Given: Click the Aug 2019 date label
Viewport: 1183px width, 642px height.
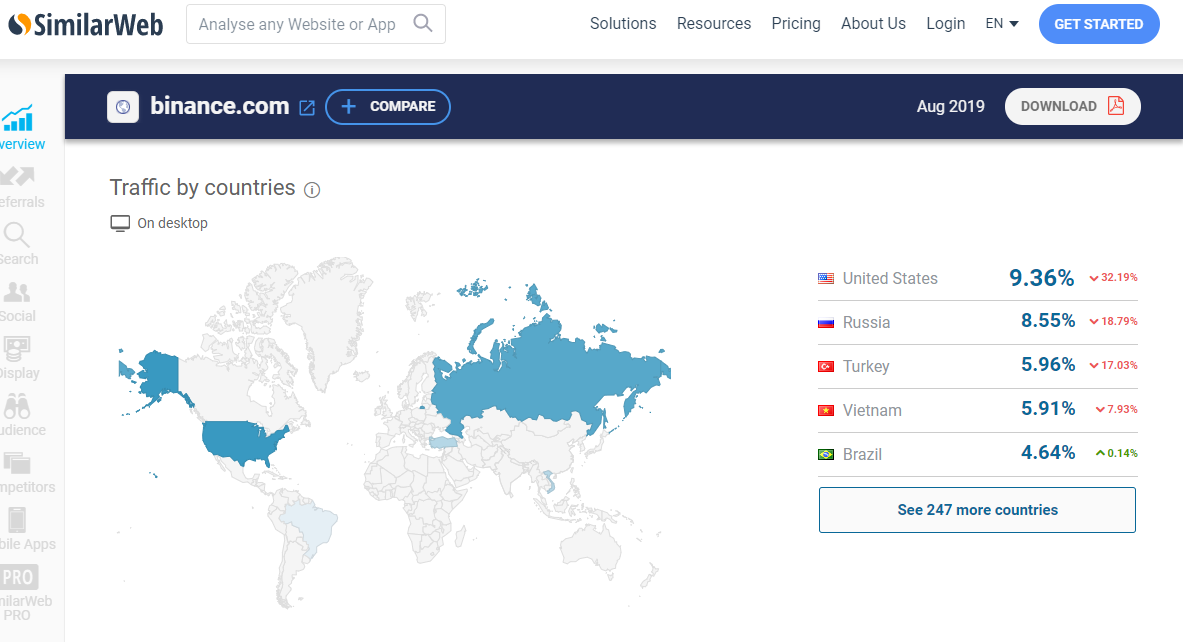Looking at the screenshot, I should pyautogui.click(x=951, y=106).
